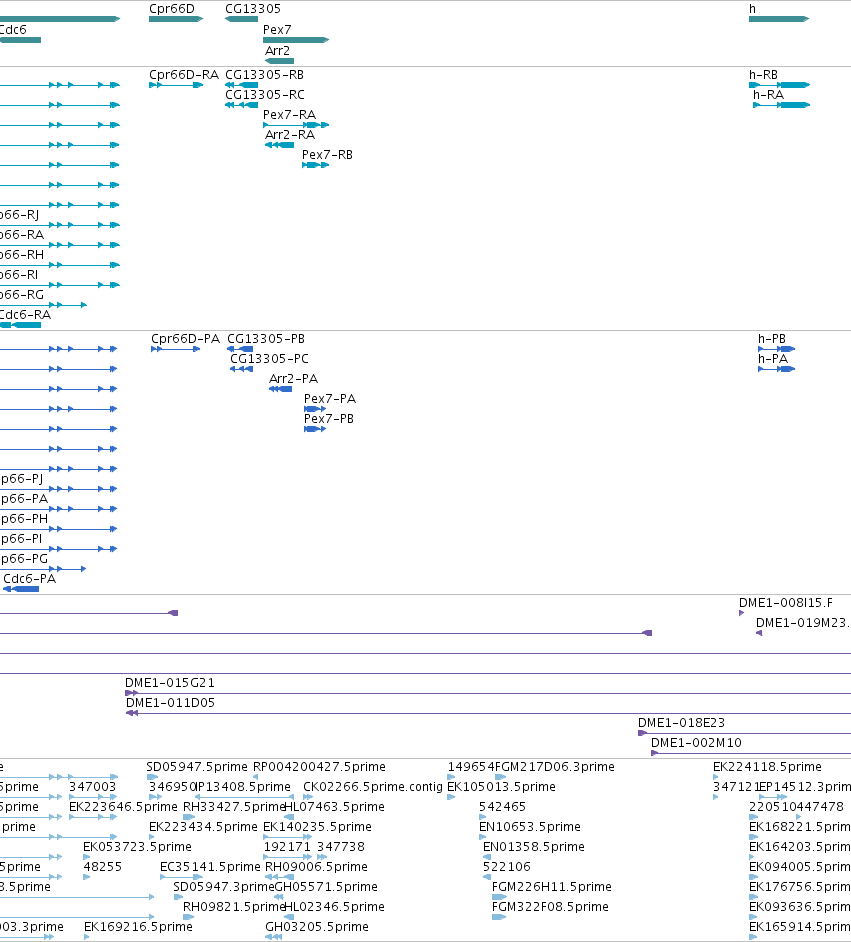Select transcript CG13305-RC
This screenshot has height=942, width=851.
coord(241,105)
